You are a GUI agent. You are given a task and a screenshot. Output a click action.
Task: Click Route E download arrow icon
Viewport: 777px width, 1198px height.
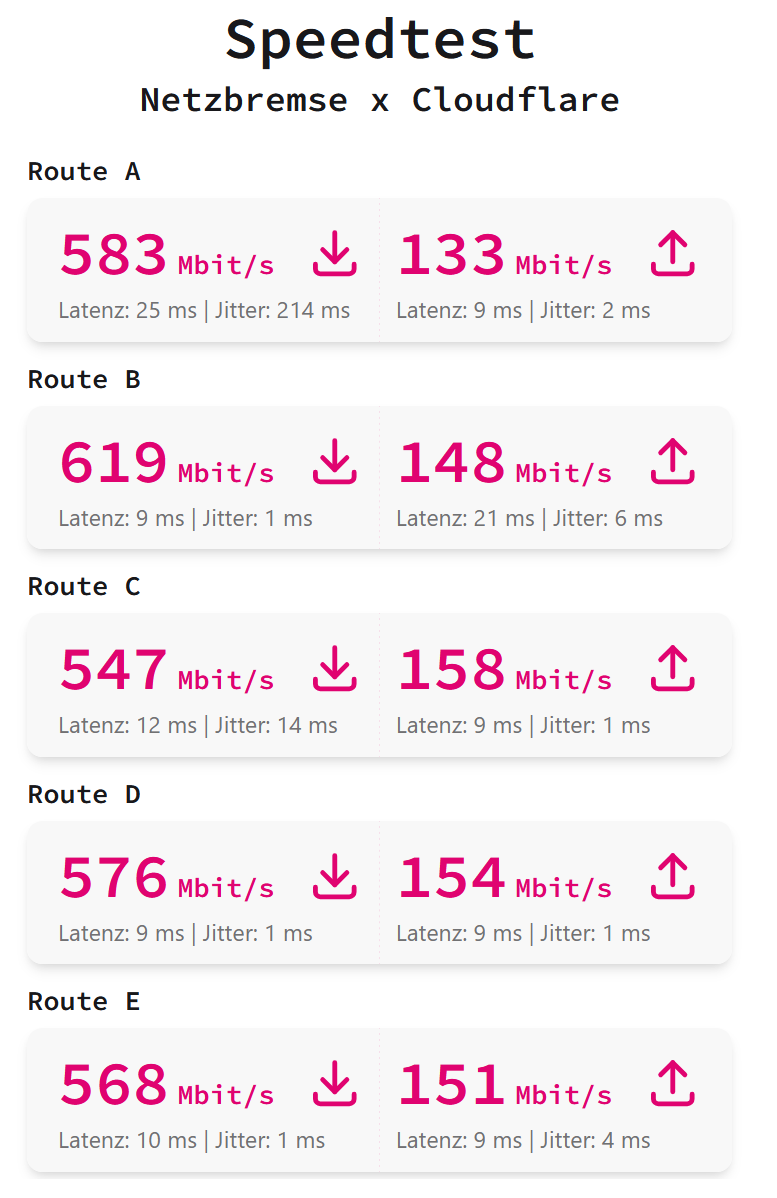coord(335,1083)
